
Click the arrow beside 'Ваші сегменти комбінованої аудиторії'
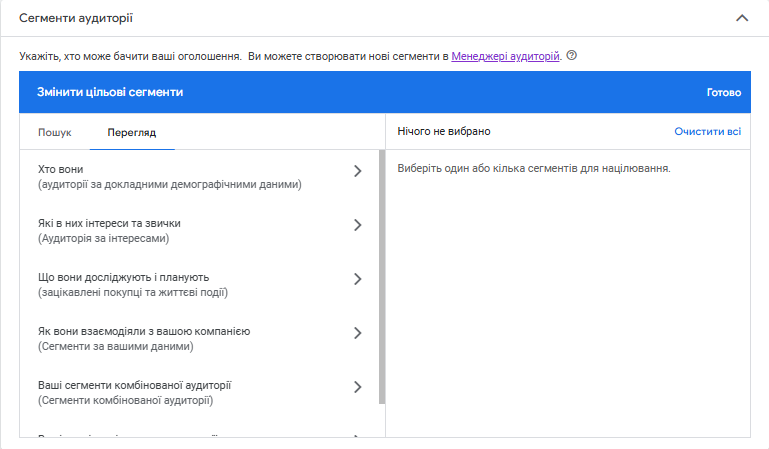pos(358,387)
